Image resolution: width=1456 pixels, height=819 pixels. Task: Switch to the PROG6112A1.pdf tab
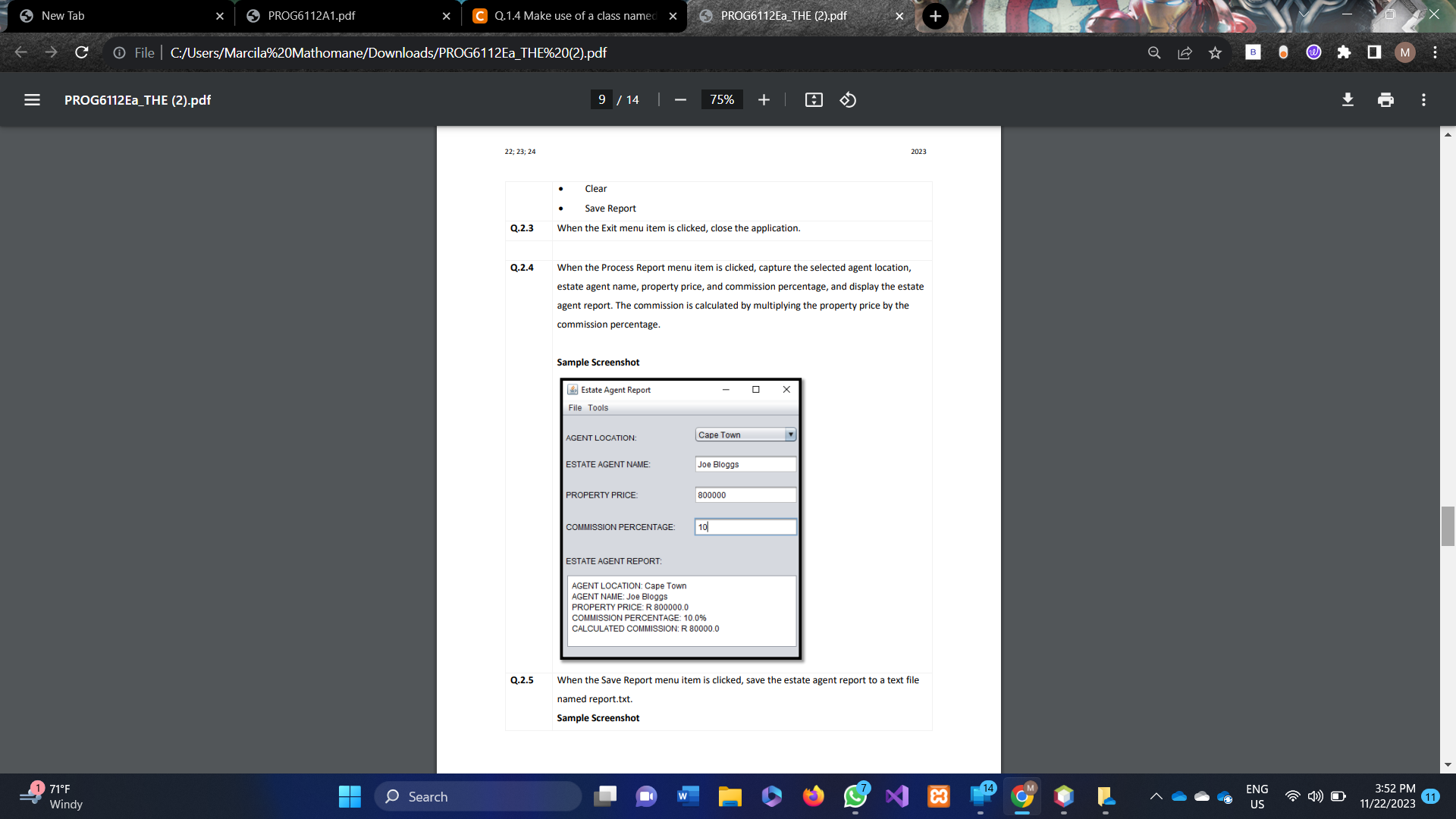click(x=312, y=16)
